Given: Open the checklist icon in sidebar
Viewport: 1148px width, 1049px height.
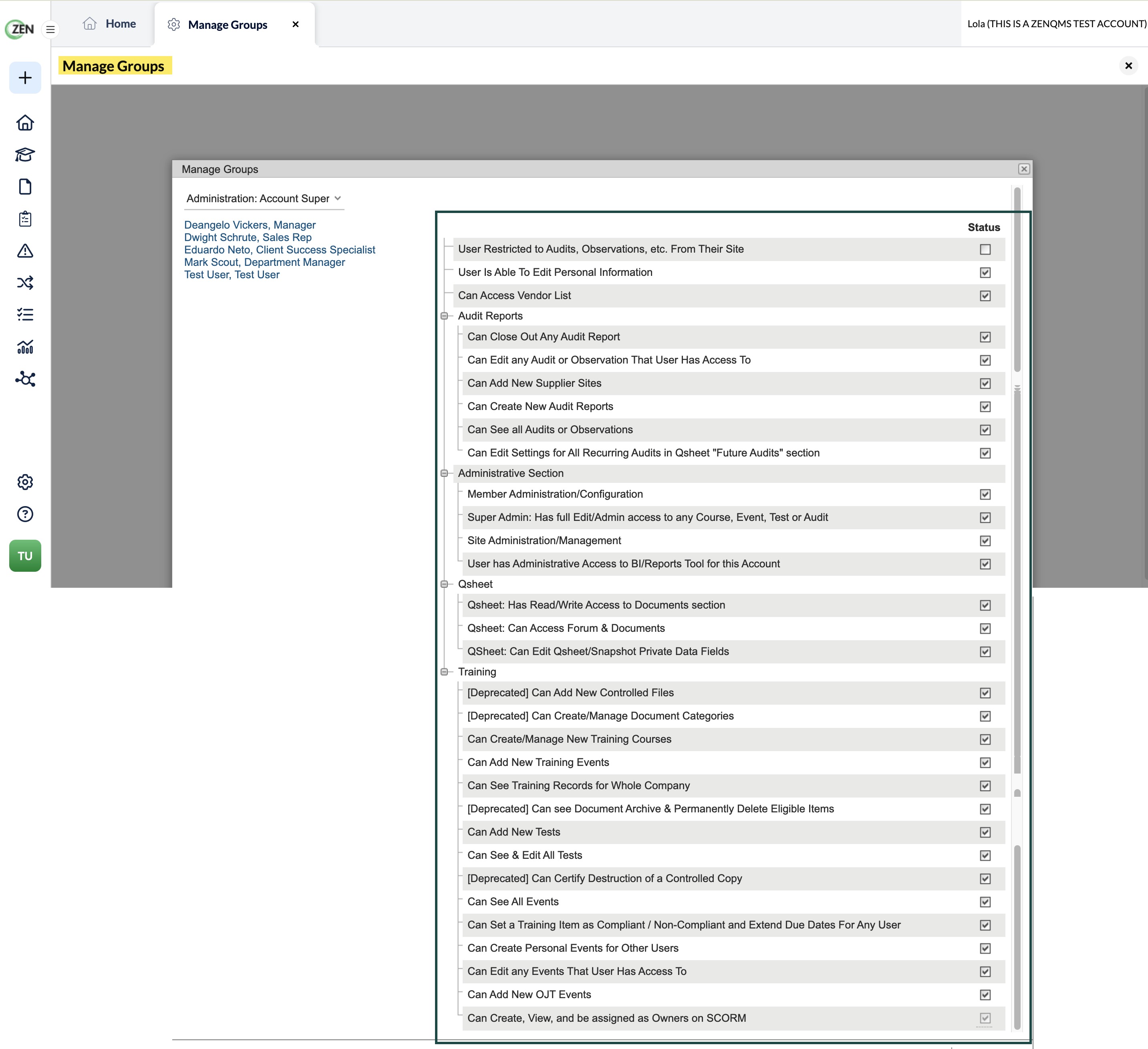Looking at the screenshot, I should [25, 314].
